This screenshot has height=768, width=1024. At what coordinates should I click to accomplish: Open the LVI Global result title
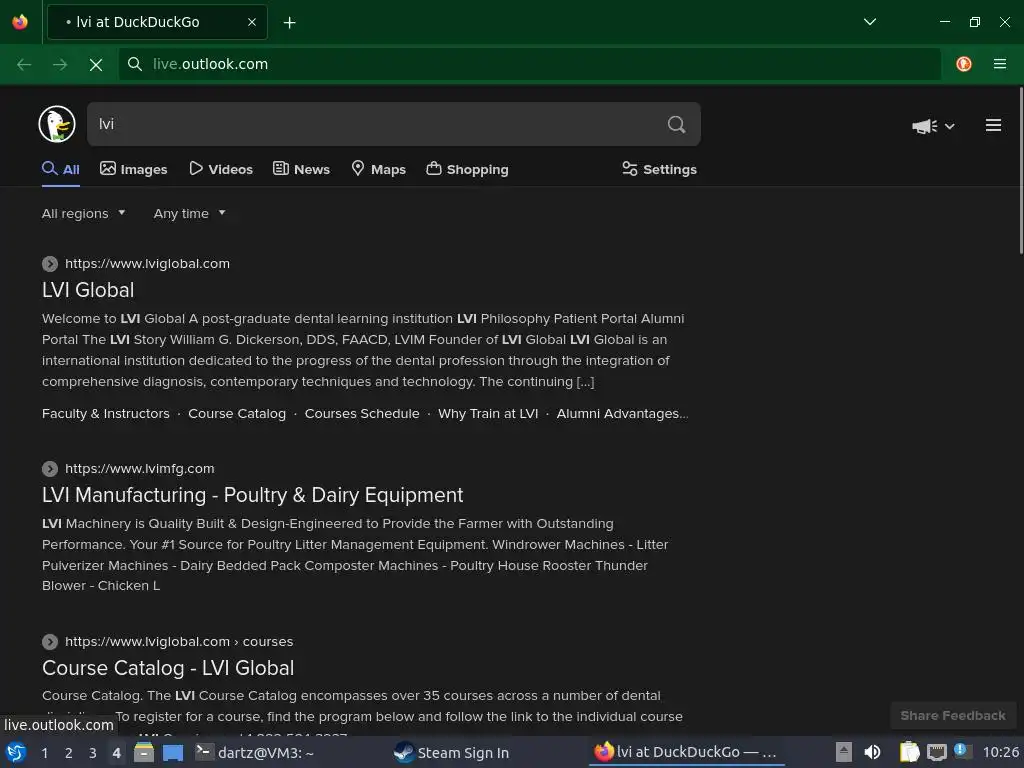(x=88, y=290)
